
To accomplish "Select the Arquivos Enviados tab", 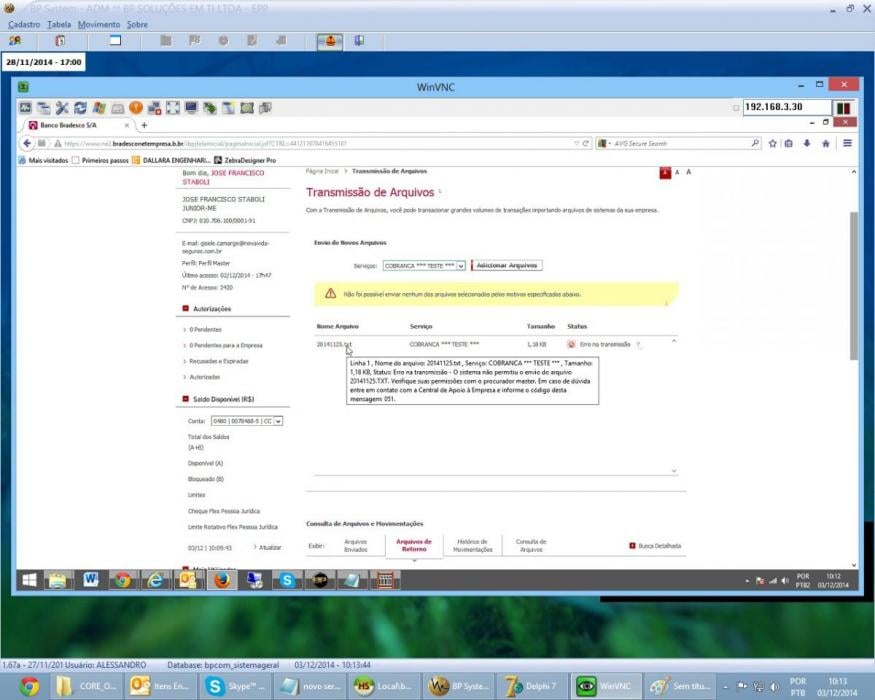I will pos(355,545).
